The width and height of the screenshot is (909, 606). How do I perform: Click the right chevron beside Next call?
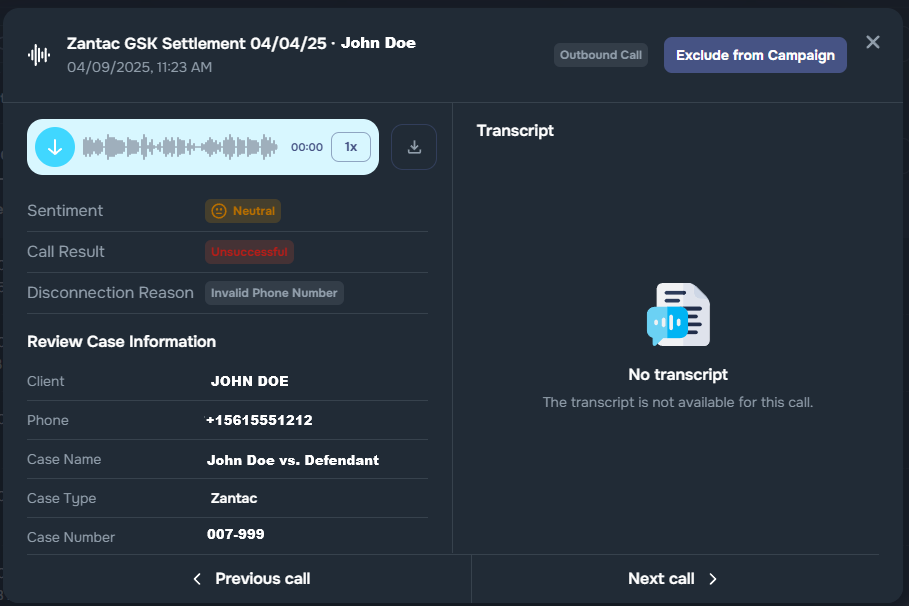[x=712, y=578]
